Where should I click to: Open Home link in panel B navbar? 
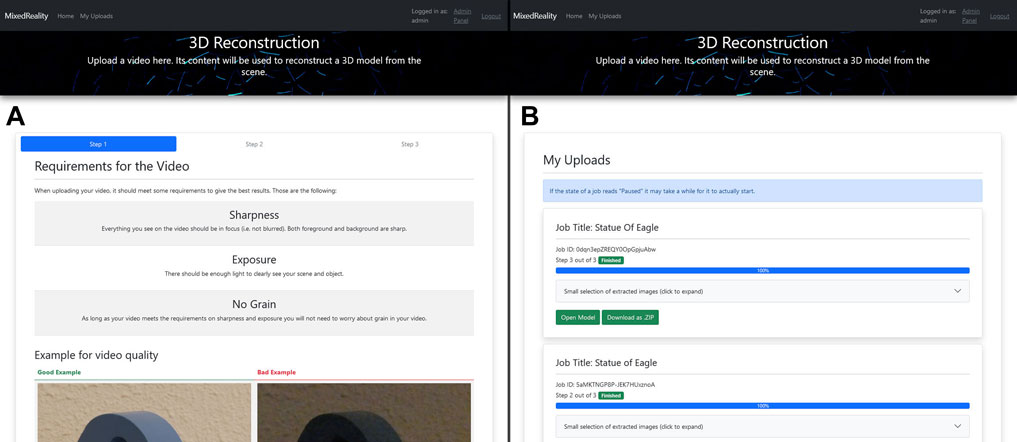(x=574, y=16)
